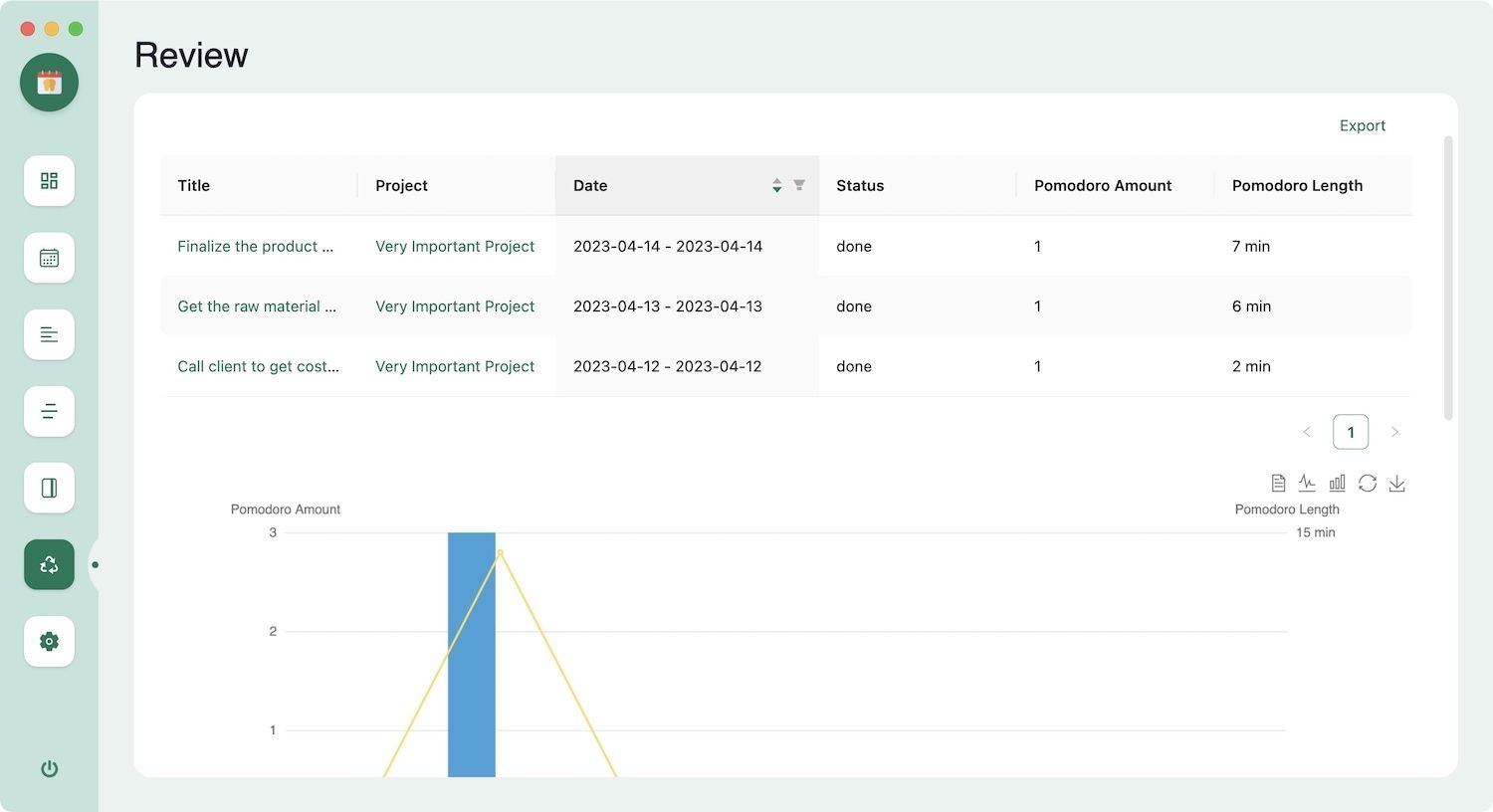This screenshot has height=812, width=1493.
Task: Open the dashboard grid view in sidebar
Action: 49,181
